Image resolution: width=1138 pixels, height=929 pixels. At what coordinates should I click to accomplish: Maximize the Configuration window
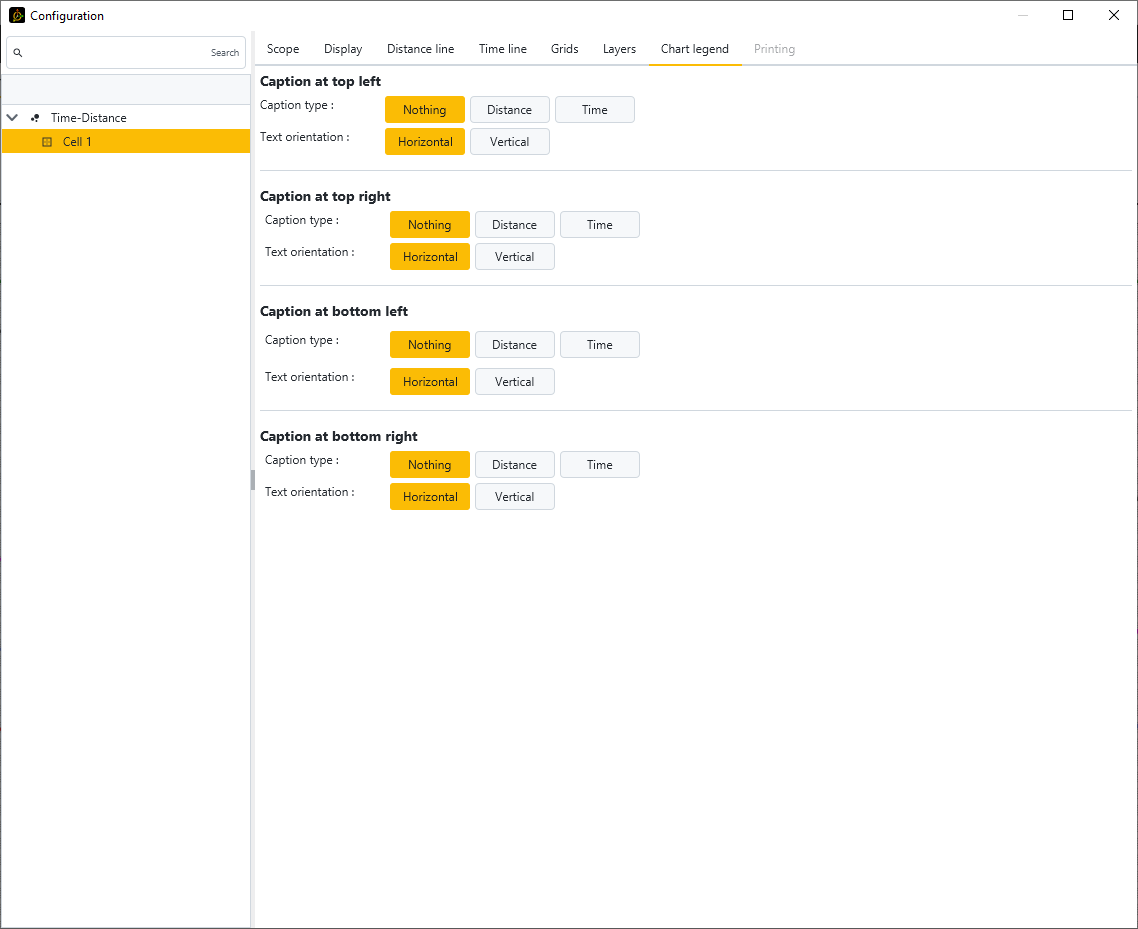(x=1068, y=15)
